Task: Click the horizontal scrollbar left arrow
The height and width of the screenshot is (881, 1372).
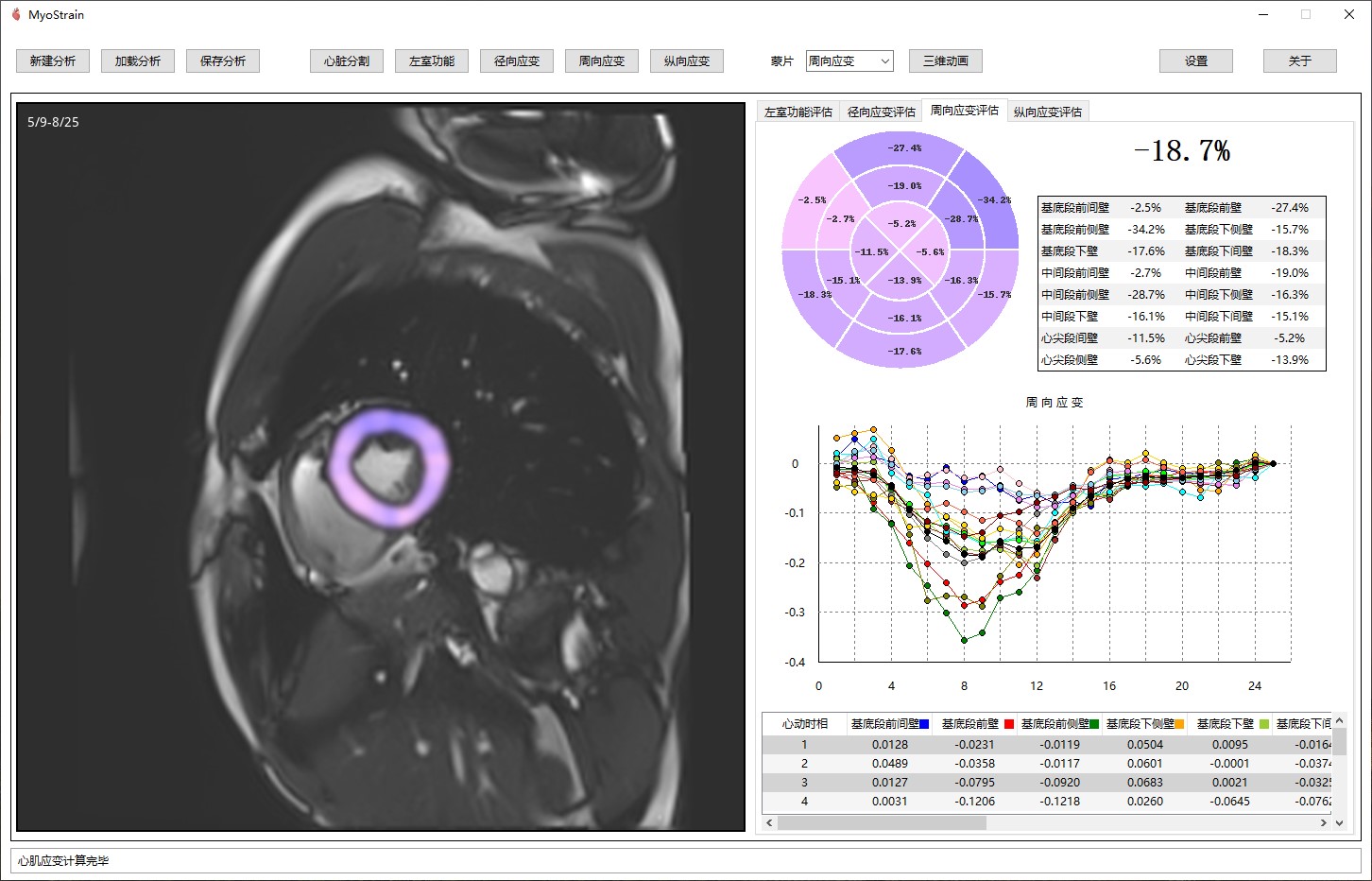Action: pyautogui.click(x=769, y=823)
